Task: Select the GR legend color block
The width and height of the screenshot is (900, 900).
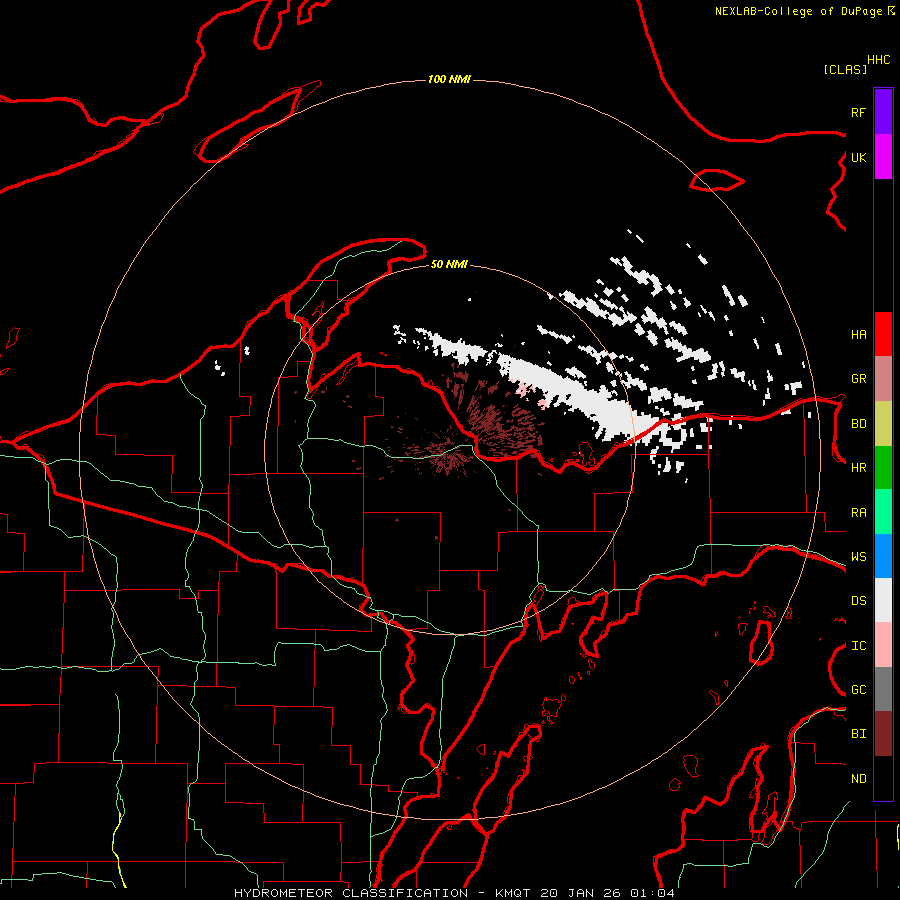Action: (x=883, y=378)
